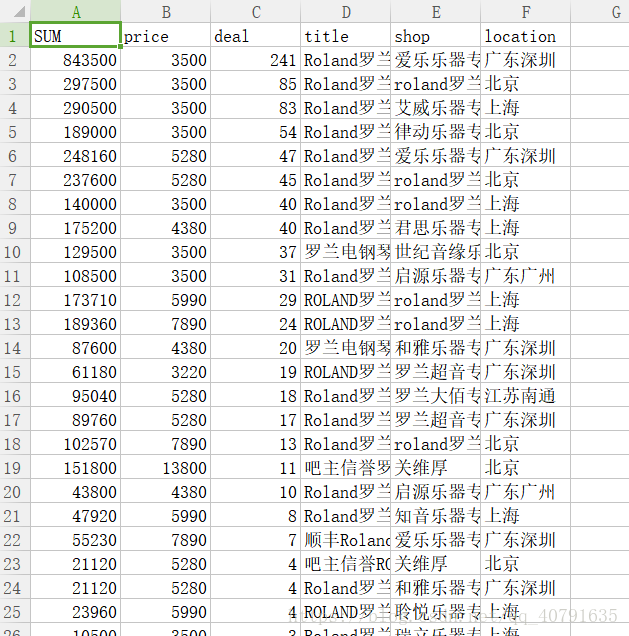Click the title header cell
The width and height of the screenshot is (629, 636).
click(x=346, y=35)
